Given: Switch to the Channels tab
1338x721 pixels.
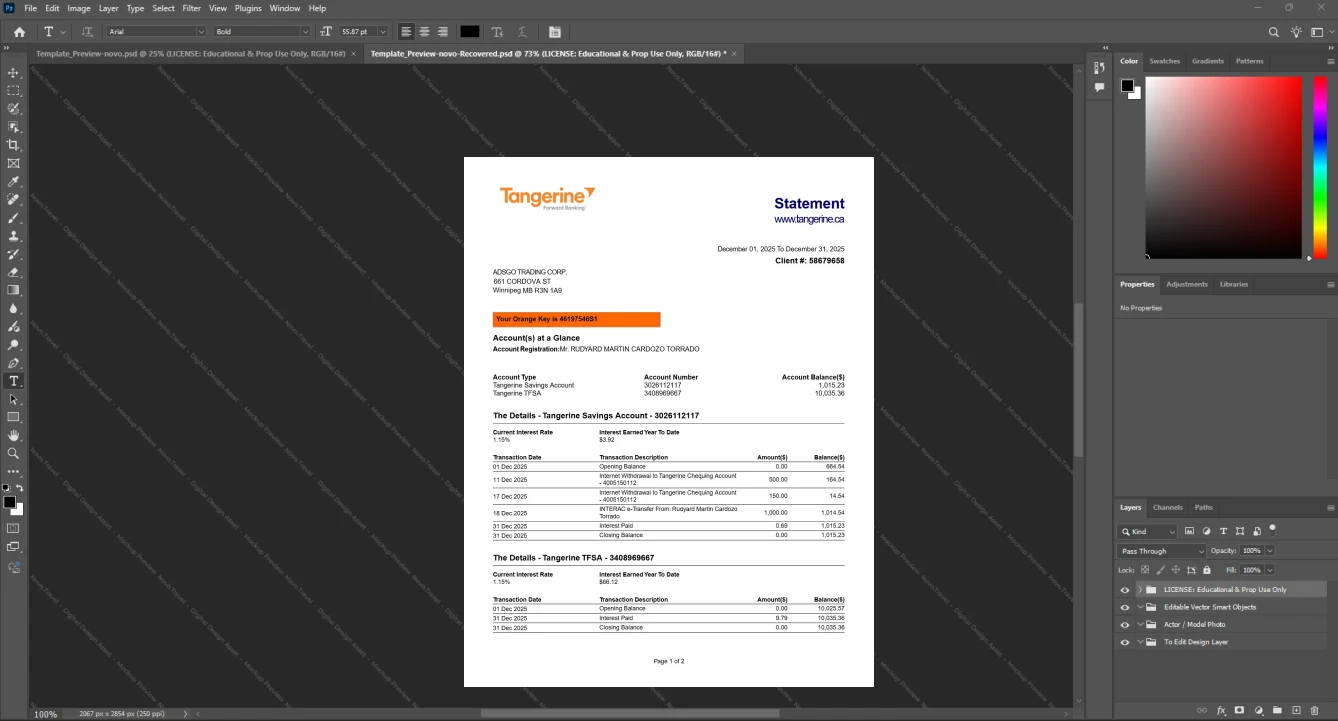Looking at the screenshot, I should [x=1167, y=507].
